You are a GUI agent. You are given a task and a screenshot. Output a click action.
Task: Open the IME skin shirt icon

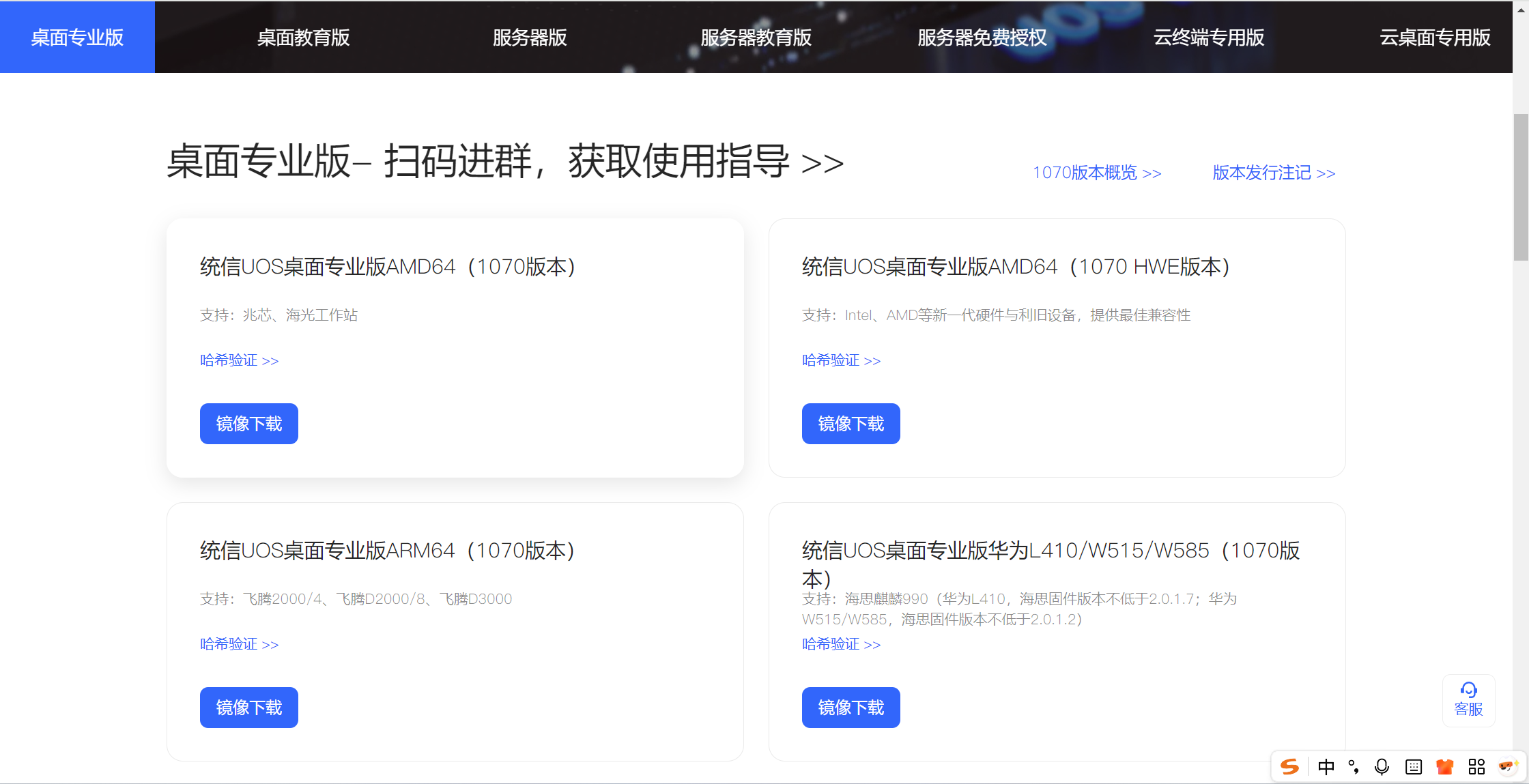click(1444, 767)
